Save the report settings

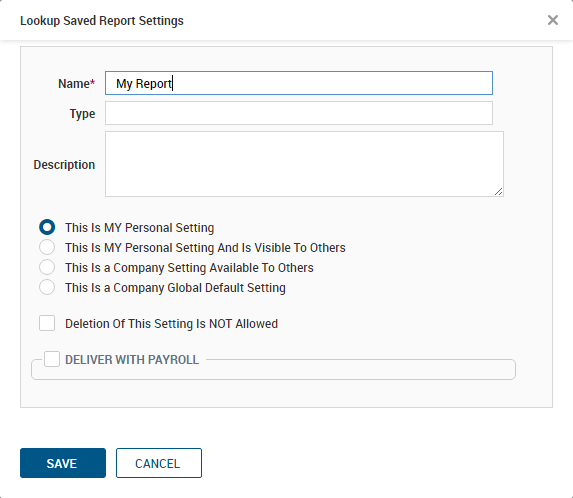pos(63,463)
